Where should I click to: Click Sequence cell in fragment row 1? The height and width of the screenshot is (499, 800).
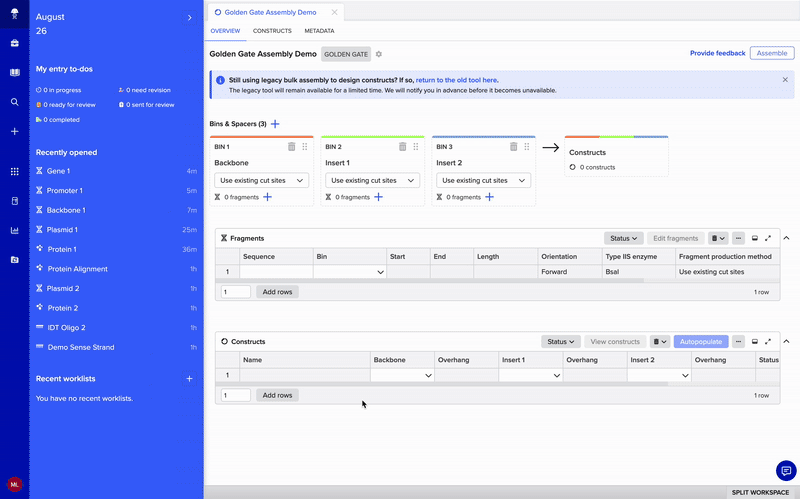[x=276, y=272]
